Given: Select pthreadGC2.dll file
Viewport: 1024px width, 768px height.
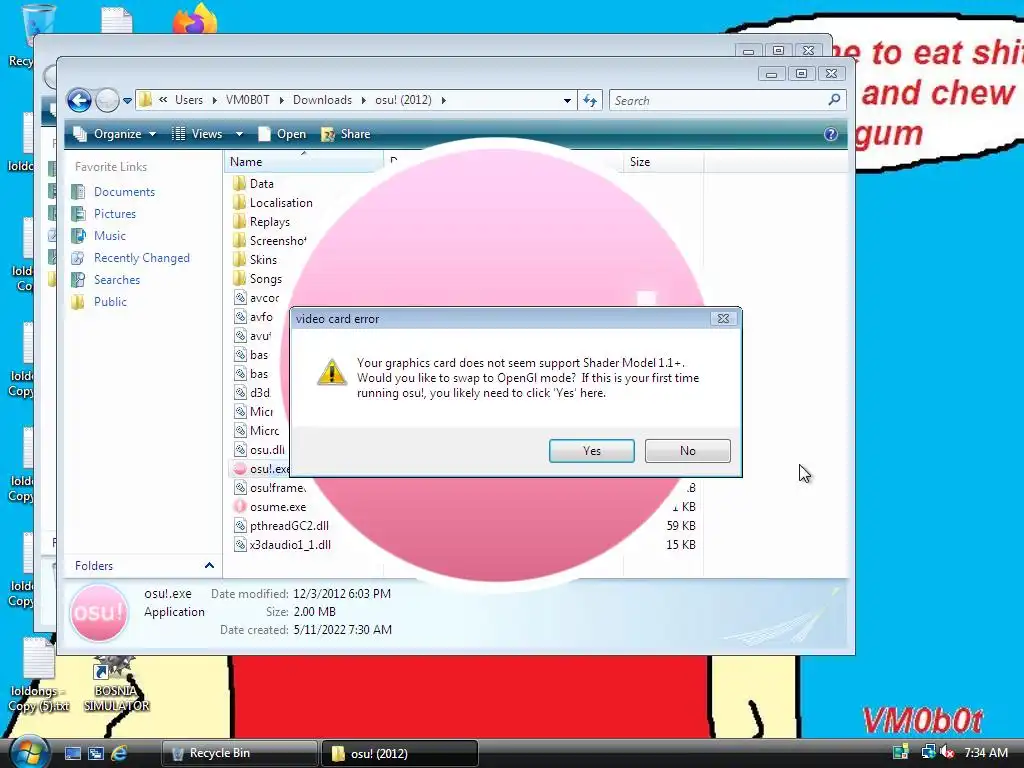Looking at the screenshot, I should coord(289,525).
